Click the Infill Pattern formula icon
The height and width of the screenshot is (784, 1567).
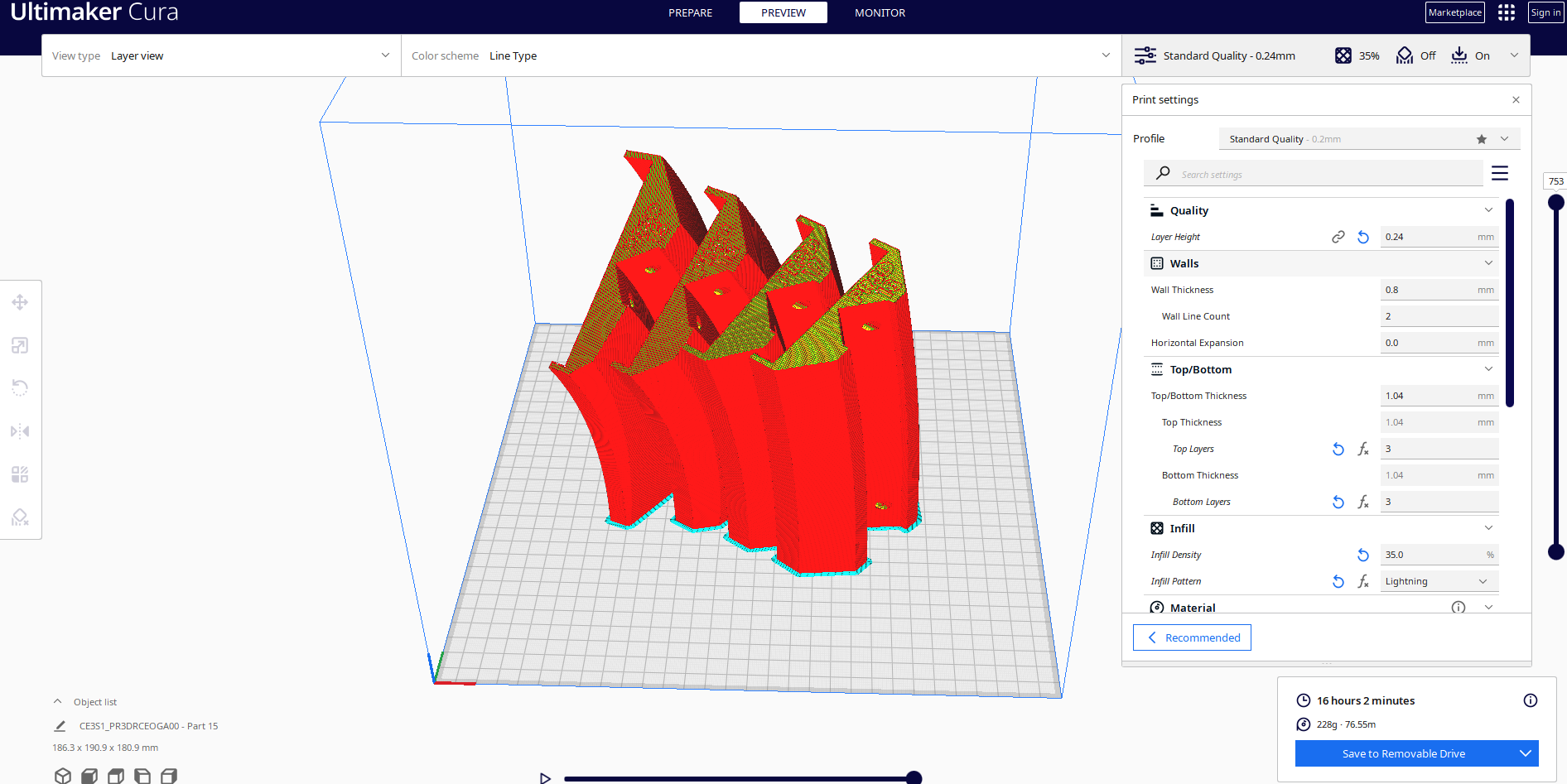click(x=1363, y=581)
